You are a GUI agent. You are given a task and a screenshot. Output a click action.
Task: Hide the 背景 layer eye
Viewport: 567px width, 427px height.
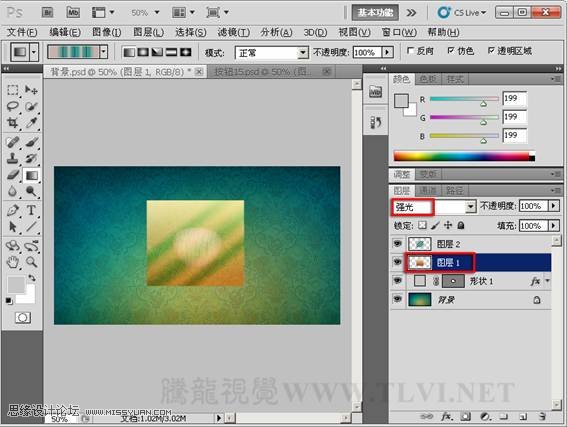point(397,299)
